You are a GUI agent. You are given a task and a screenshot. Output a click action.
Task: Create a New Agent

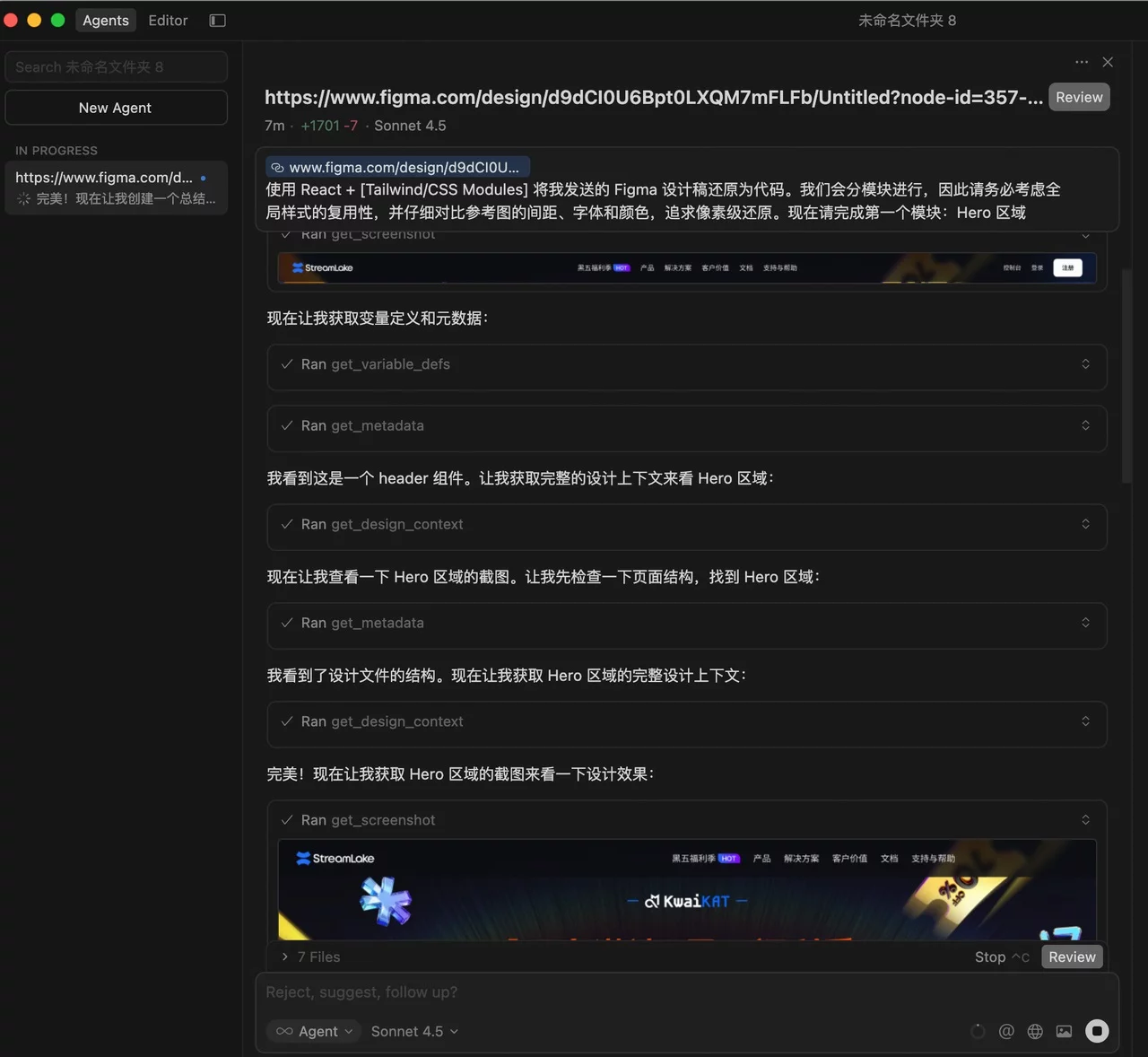[x=115, y=107]
